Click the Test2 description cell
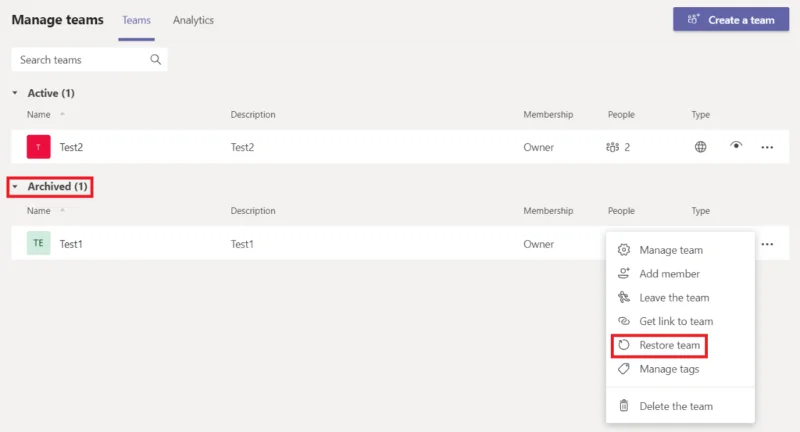The image size is (800, 432). (242, 147)
